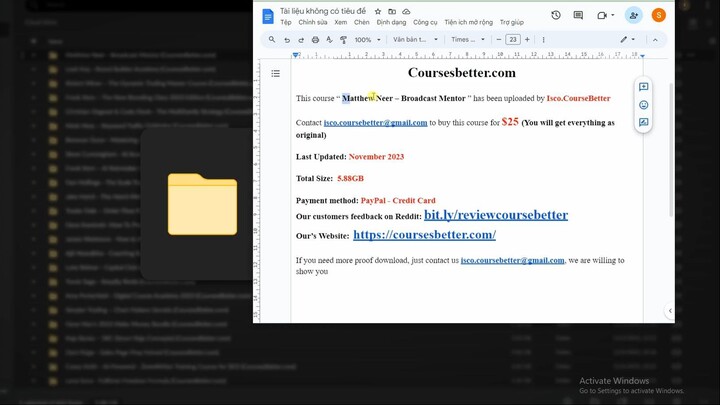Open the comments history icon
The width and height of the screenshot is (720, 405).
pyautogui.click(x=578, y=15)
